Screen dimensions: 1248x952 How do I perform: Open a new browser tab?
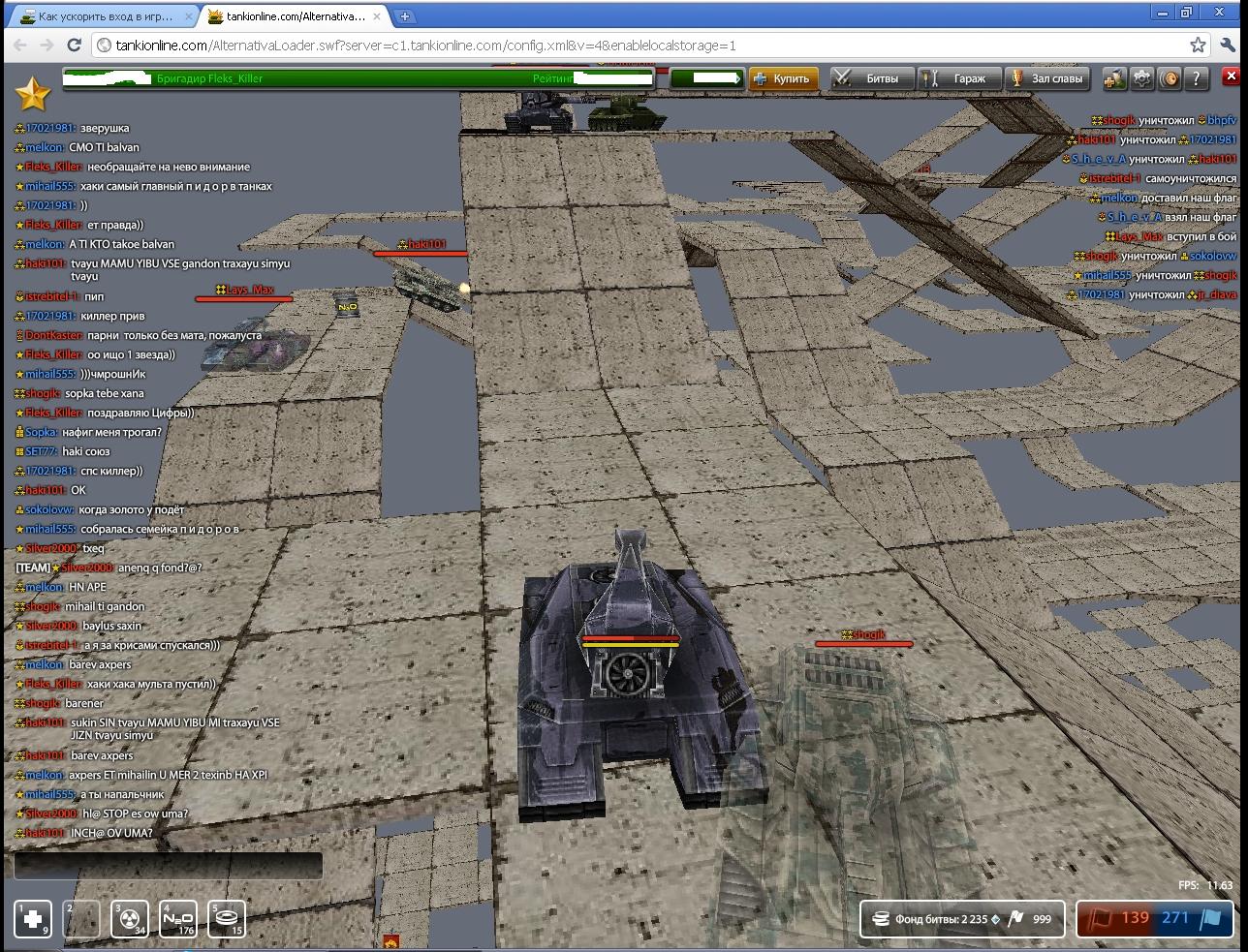click(x=405, y=16)
